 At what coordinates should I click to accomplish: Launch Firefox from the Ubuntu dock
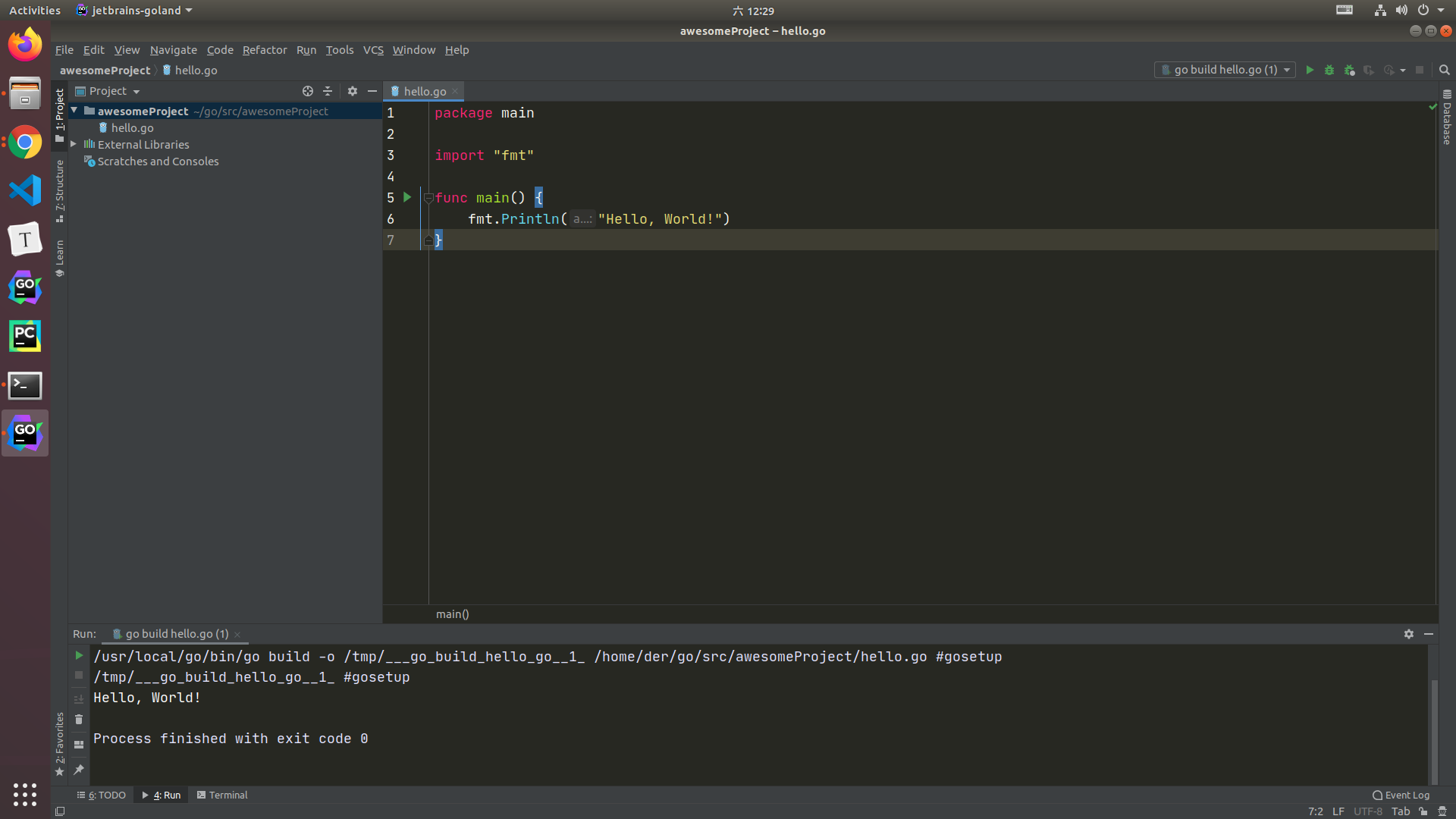(25, 44)
